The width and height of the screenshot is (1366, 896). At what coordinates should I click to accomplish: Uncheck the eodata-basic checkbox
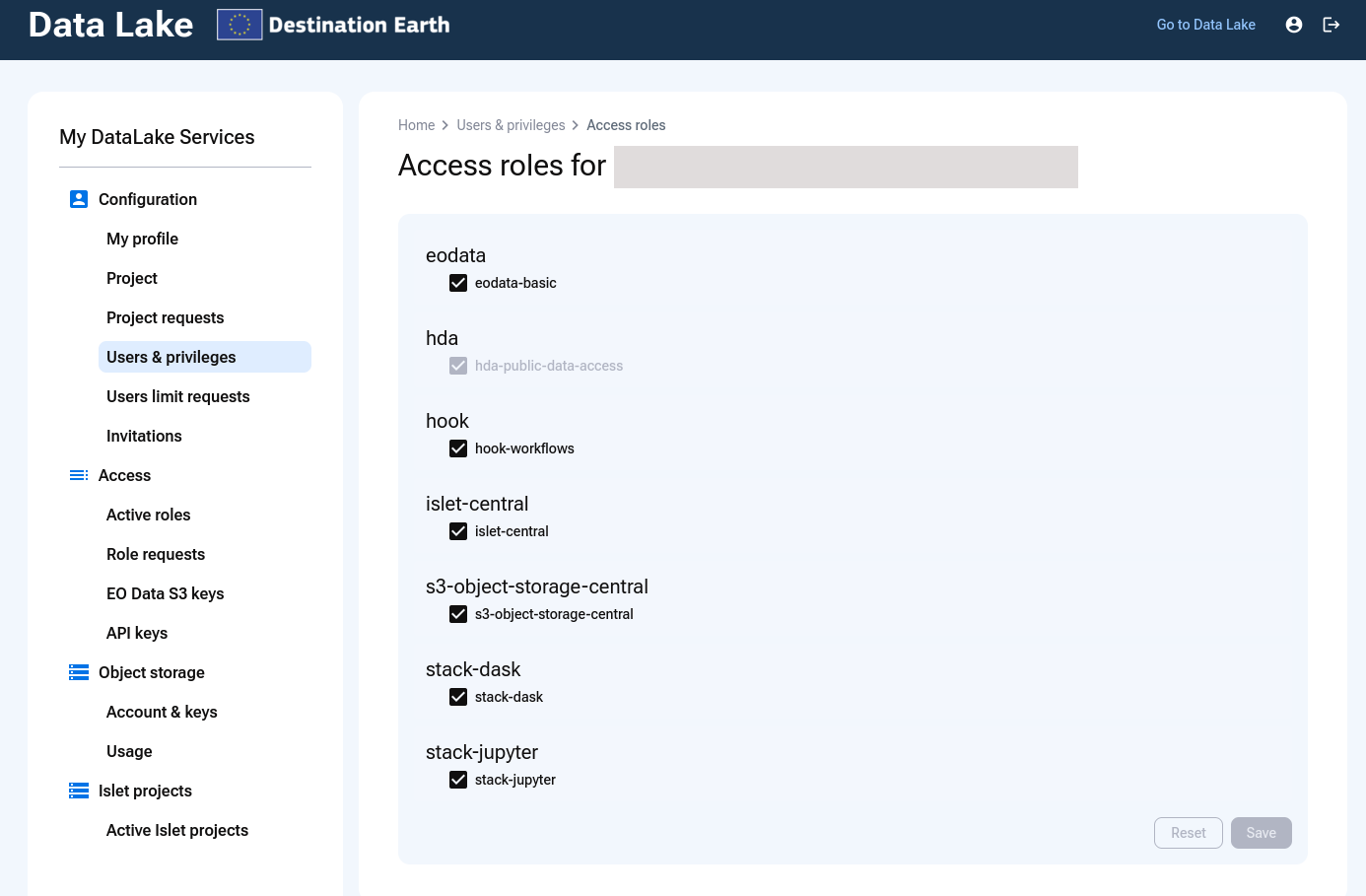coord(458,283)
